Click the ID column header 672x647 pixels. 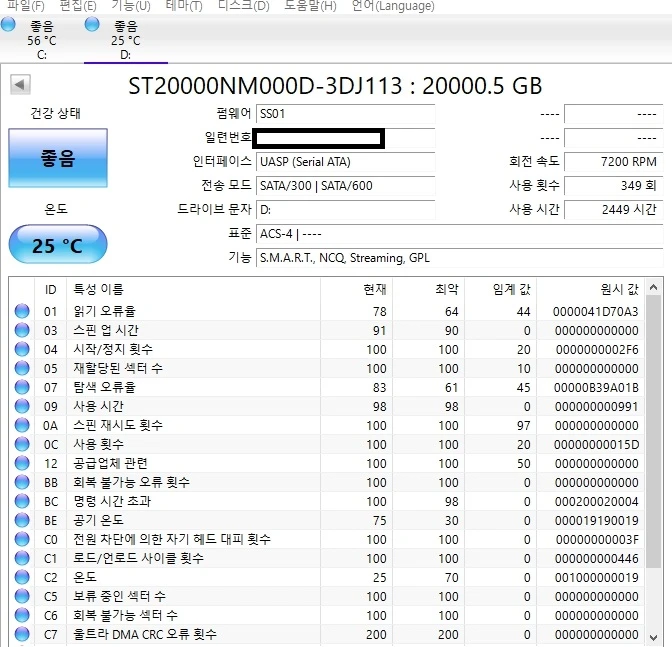coord(51,289)
